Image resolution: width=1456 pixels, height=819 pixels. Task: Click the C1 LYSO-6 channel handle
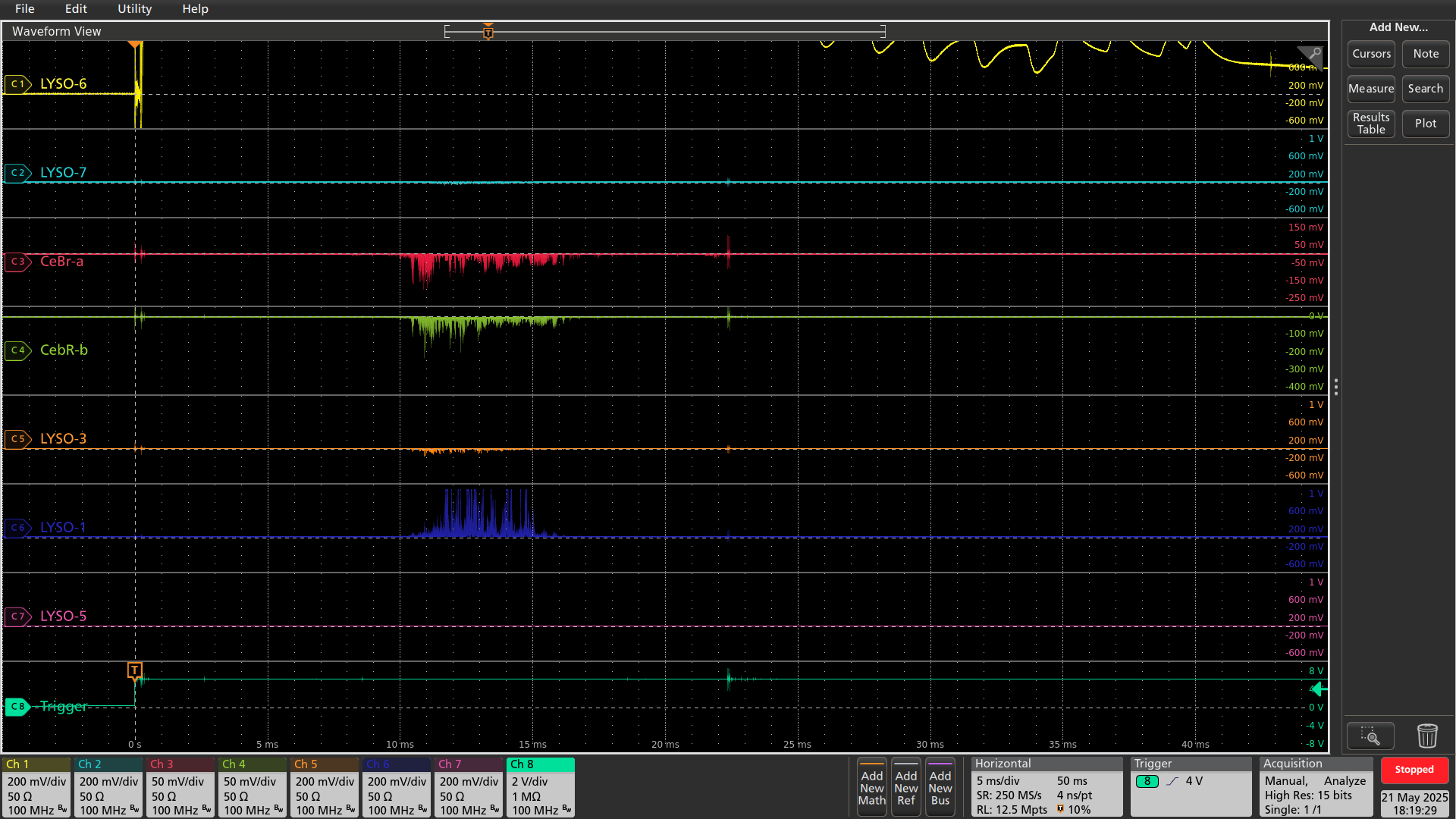17,84
